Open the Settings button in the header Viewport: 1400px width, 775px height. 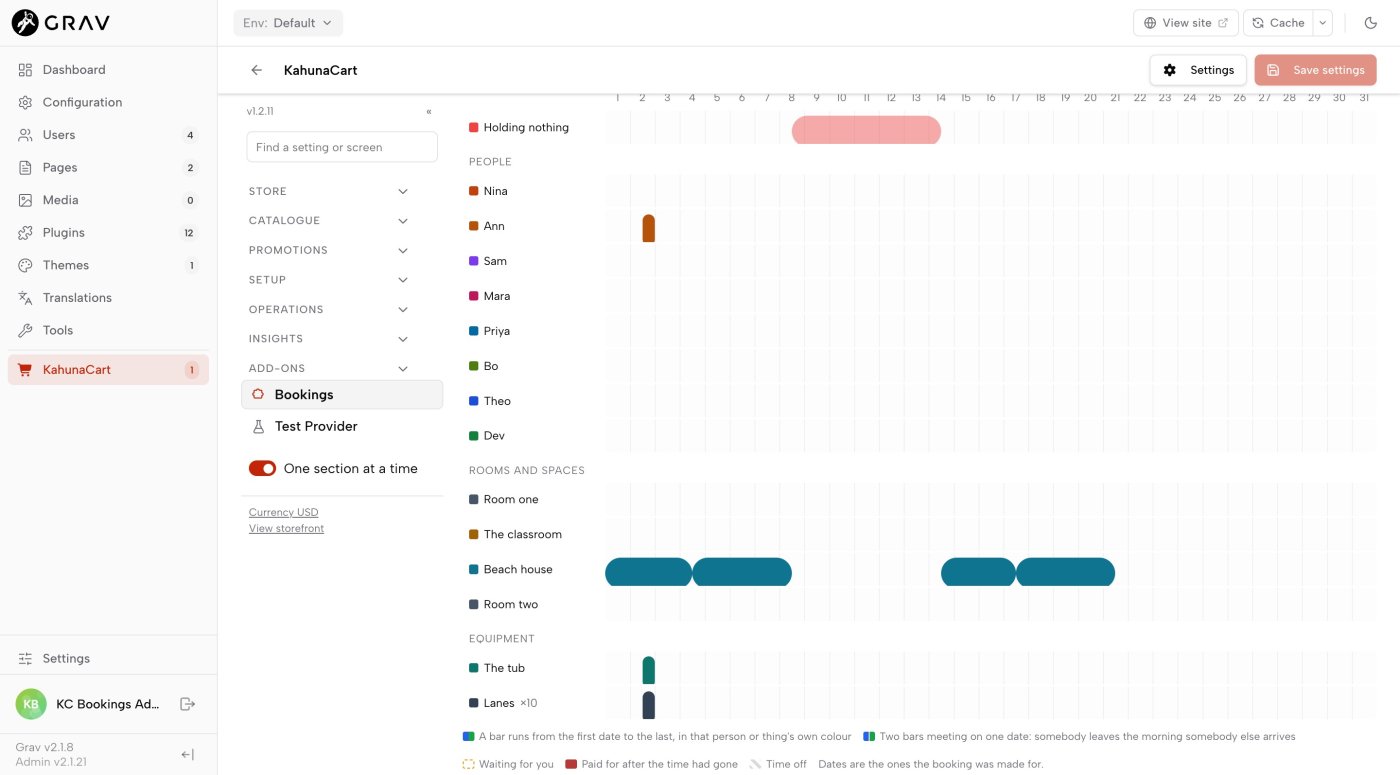pos(1198,70)
